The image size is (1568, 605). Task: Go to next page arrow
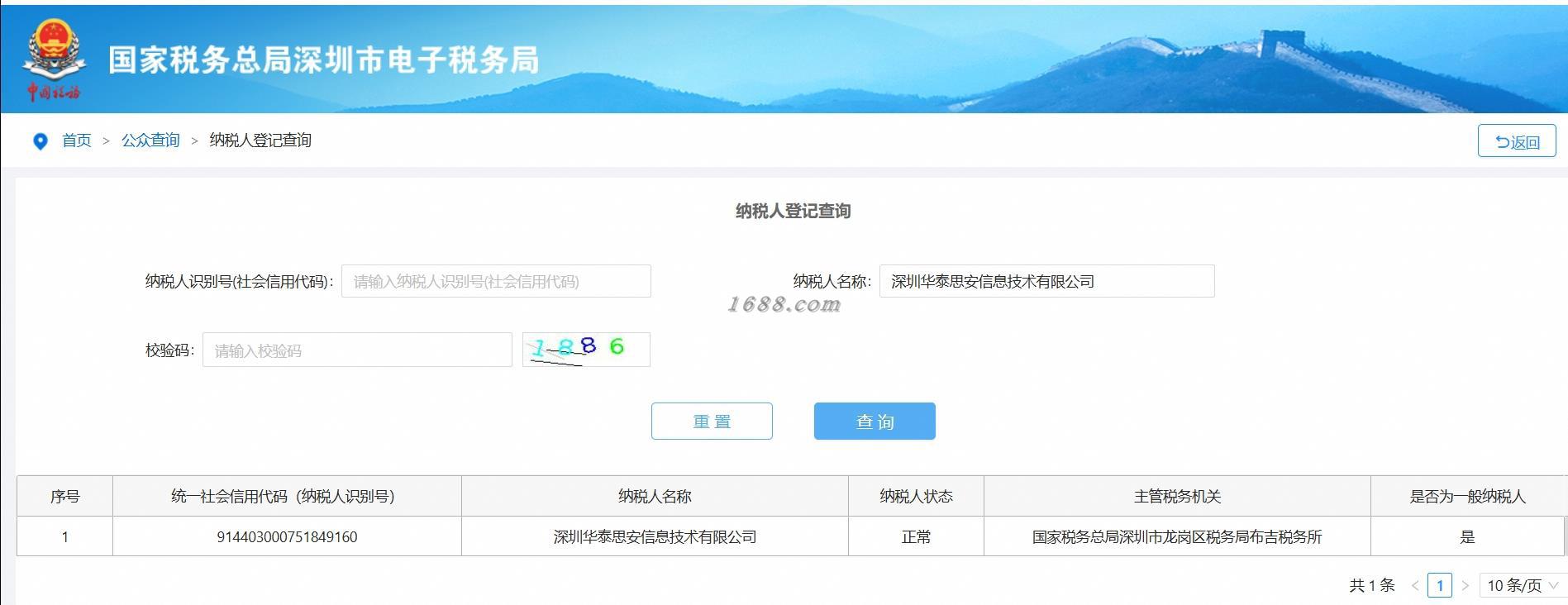tap(1465, 585)
